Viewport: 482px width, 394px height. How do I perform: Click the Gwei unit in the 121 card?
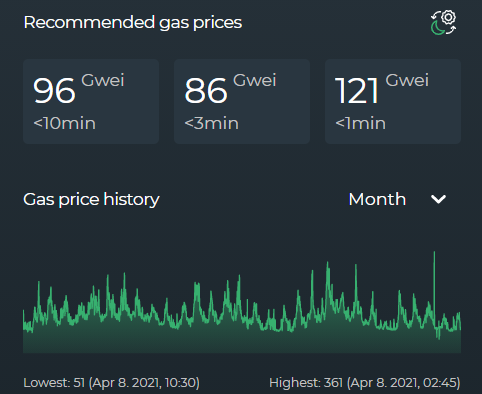coord(407,80)
